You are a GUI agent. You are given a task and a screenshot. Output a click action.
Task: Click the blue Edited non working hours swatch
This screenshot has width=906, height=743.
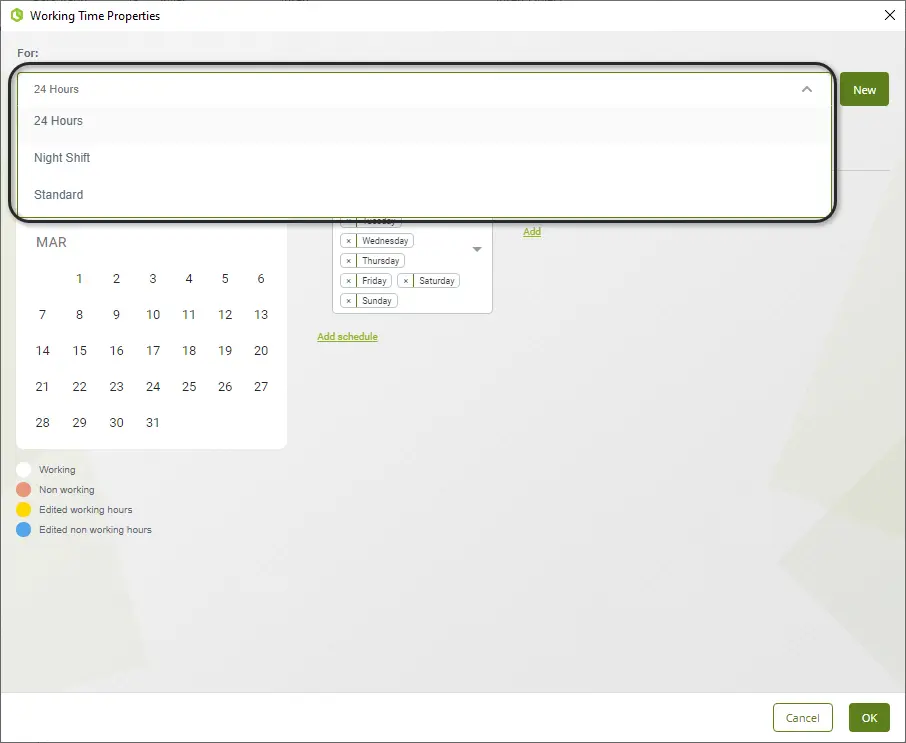[x=24, y=530]
